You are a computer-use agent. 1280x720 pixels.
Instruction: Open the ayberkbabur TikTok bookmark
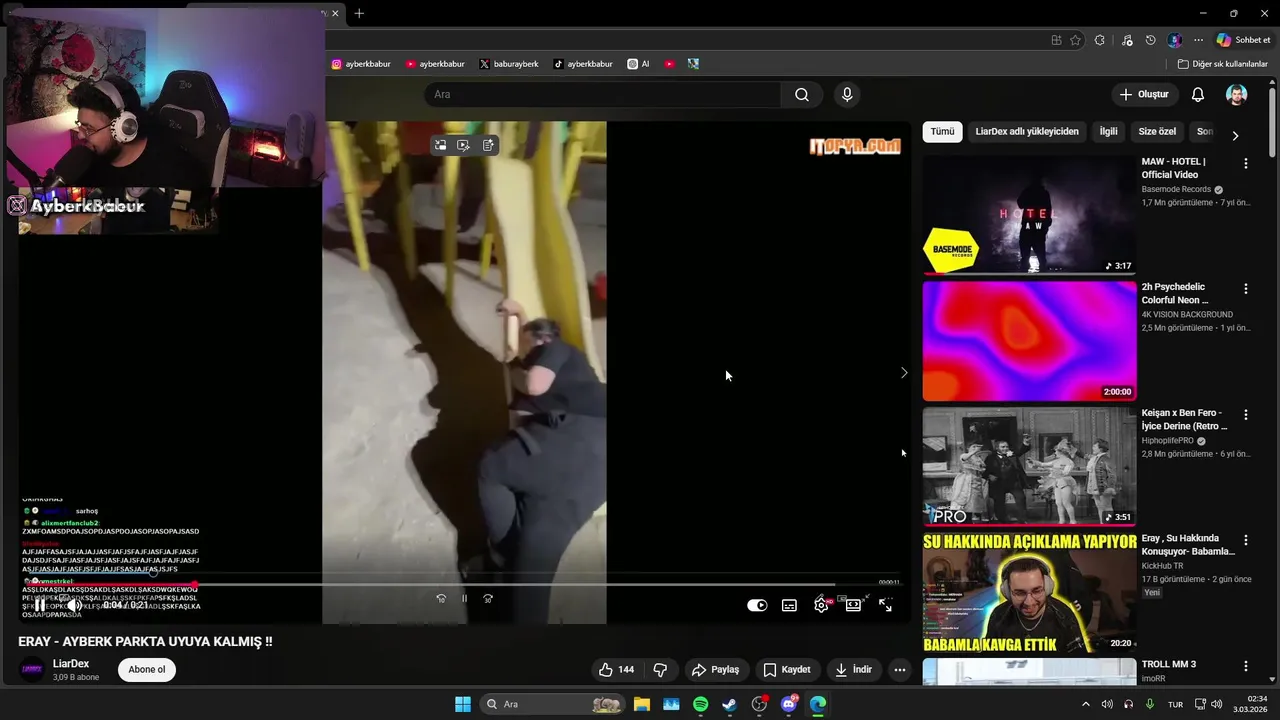[583, 64]
